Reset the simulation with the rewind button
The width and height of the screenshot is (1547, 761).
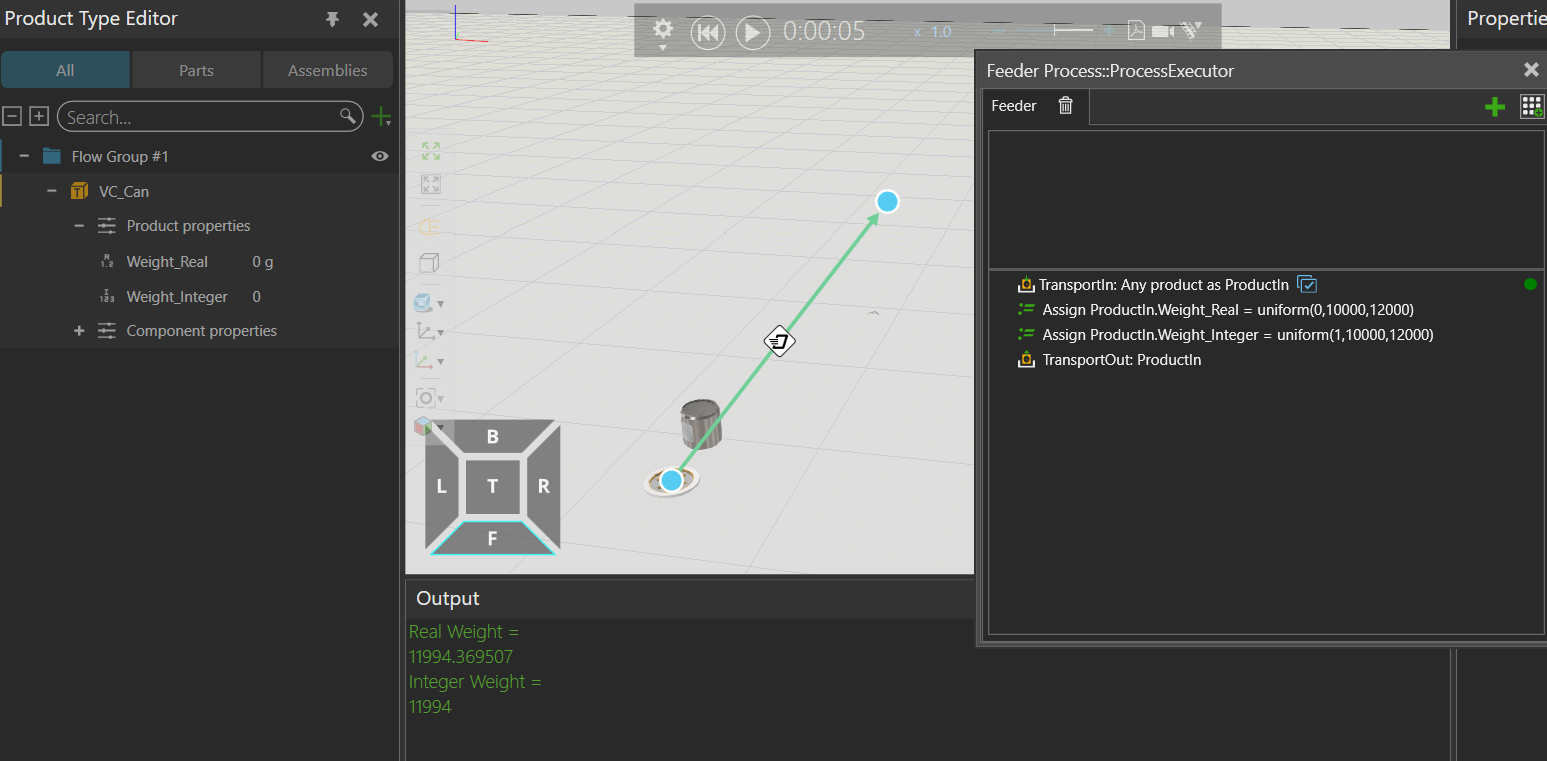click(x=708, y=32)
